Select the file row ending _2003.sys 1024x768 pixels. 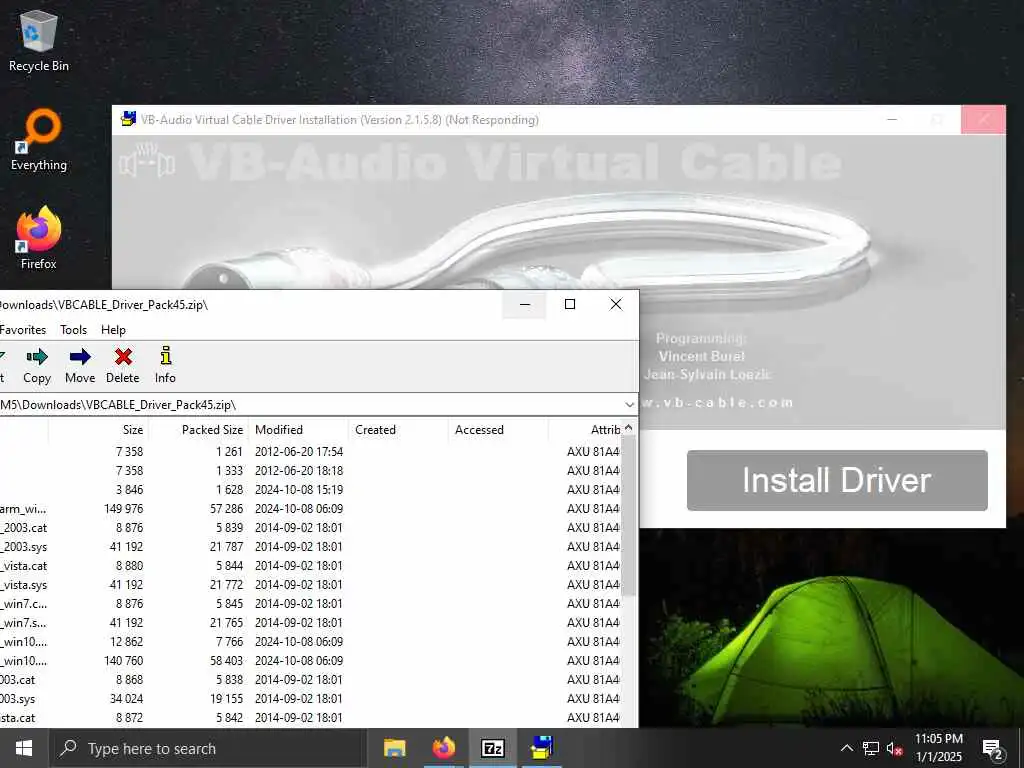(310, 546)
